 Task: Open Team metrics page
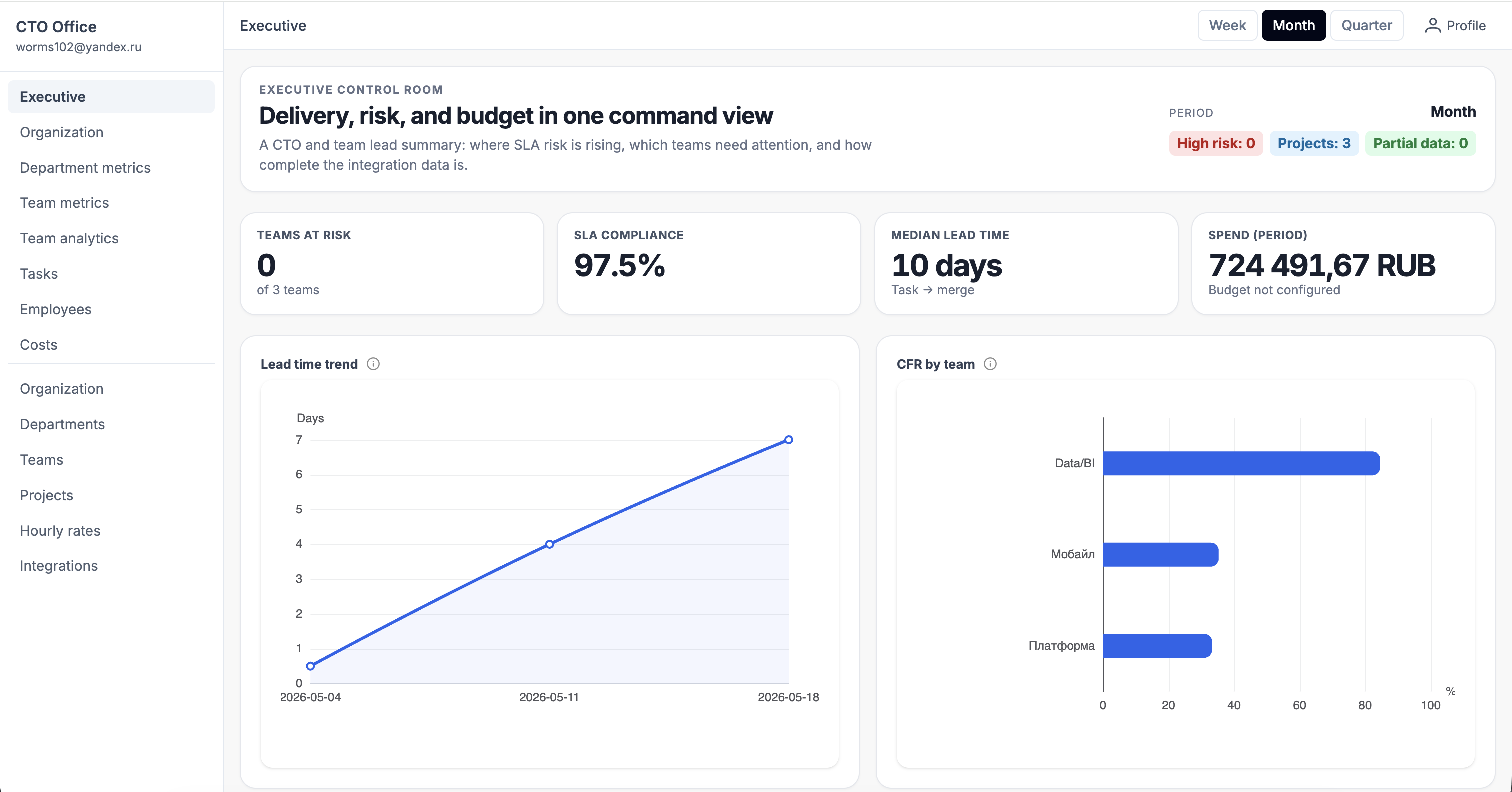111,203
